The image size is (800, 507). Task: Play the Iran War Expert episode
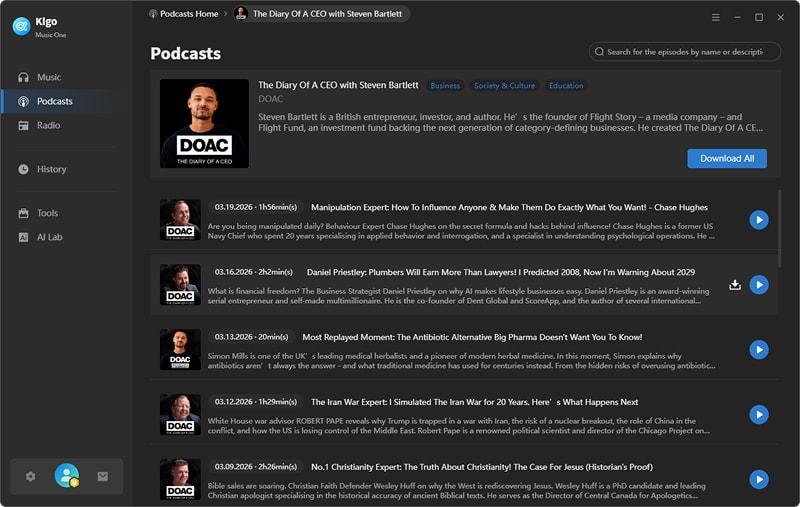coord(759,414)
